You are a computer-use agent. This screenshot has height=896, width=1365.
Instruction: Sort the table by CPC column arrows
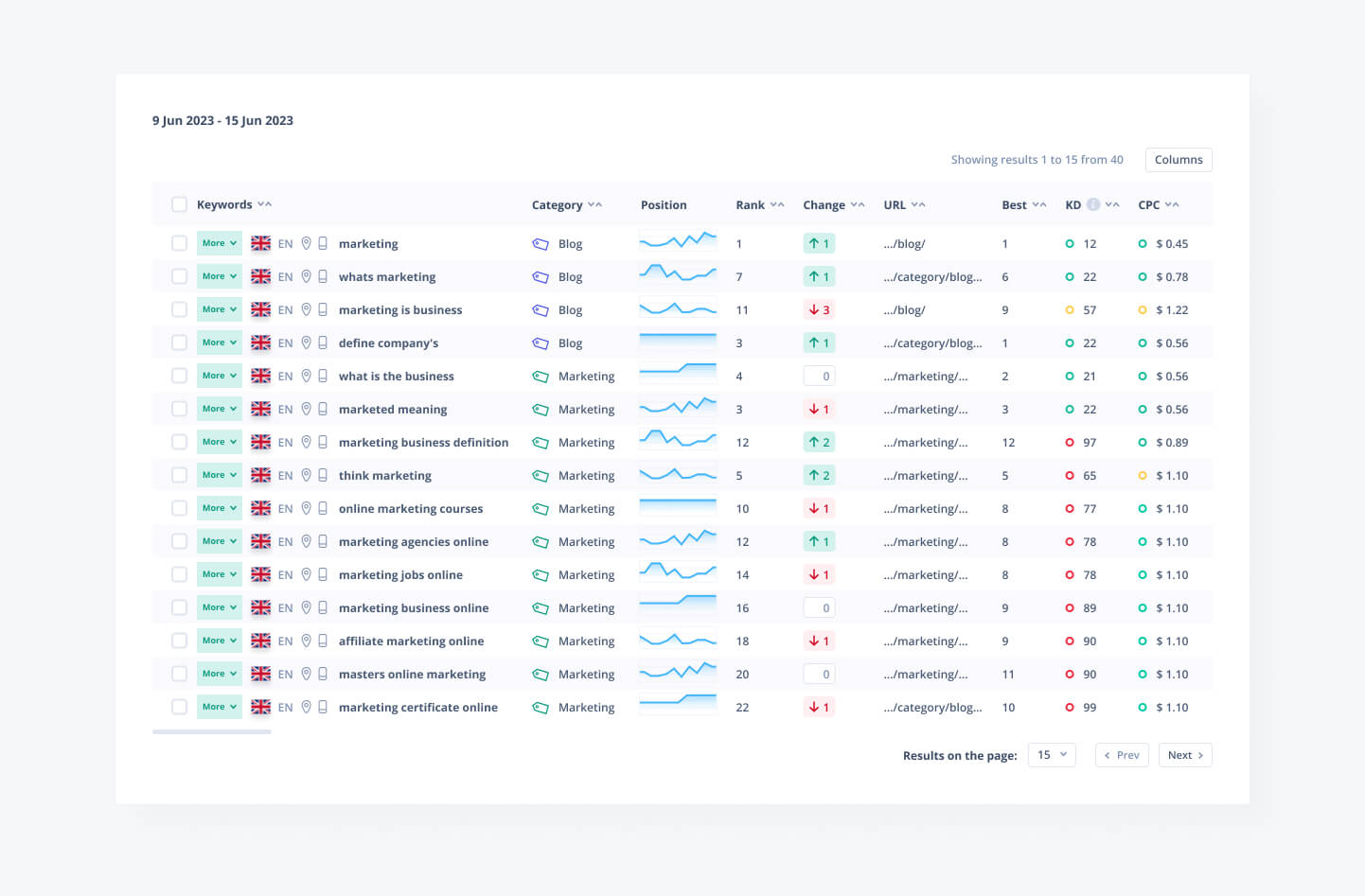click(x=1172, y=204)
